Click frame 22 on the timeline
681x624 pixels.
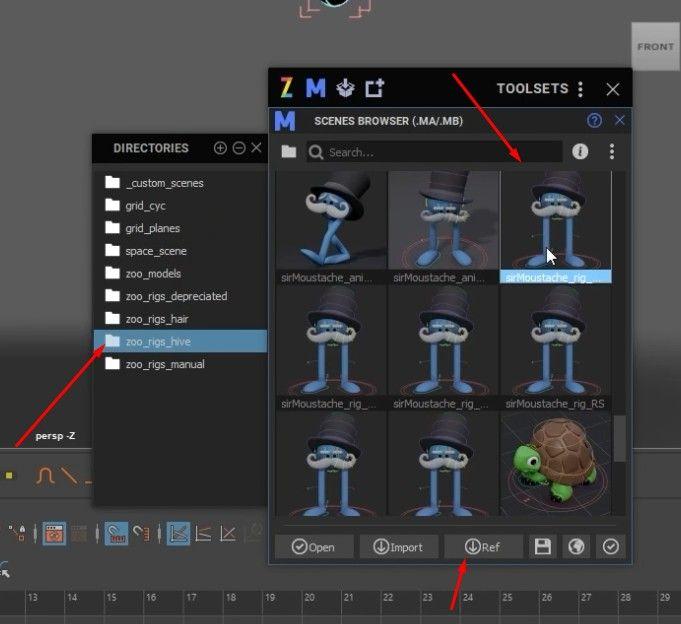coord(388,598)
